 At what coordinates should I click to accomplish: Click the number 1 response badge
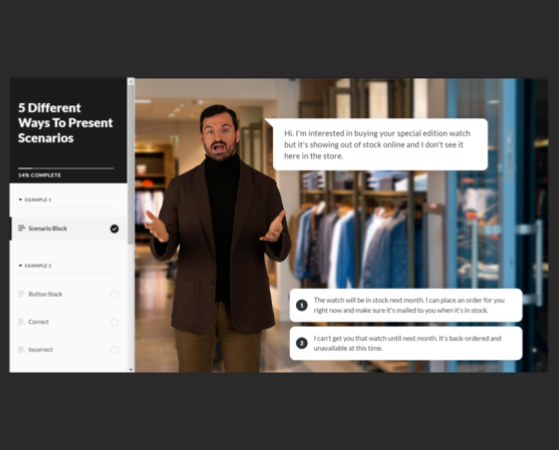[302, 305]
